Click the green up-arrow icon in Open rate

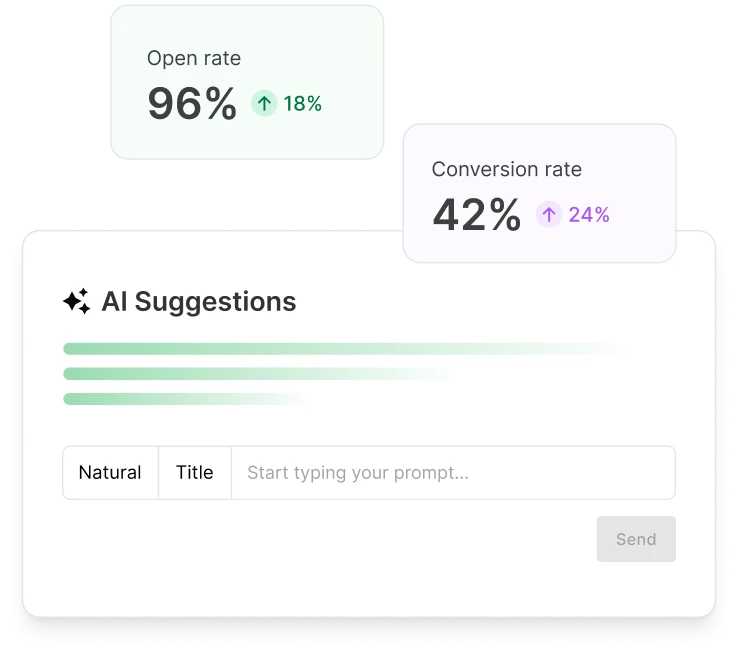click(x=264, y=103)
